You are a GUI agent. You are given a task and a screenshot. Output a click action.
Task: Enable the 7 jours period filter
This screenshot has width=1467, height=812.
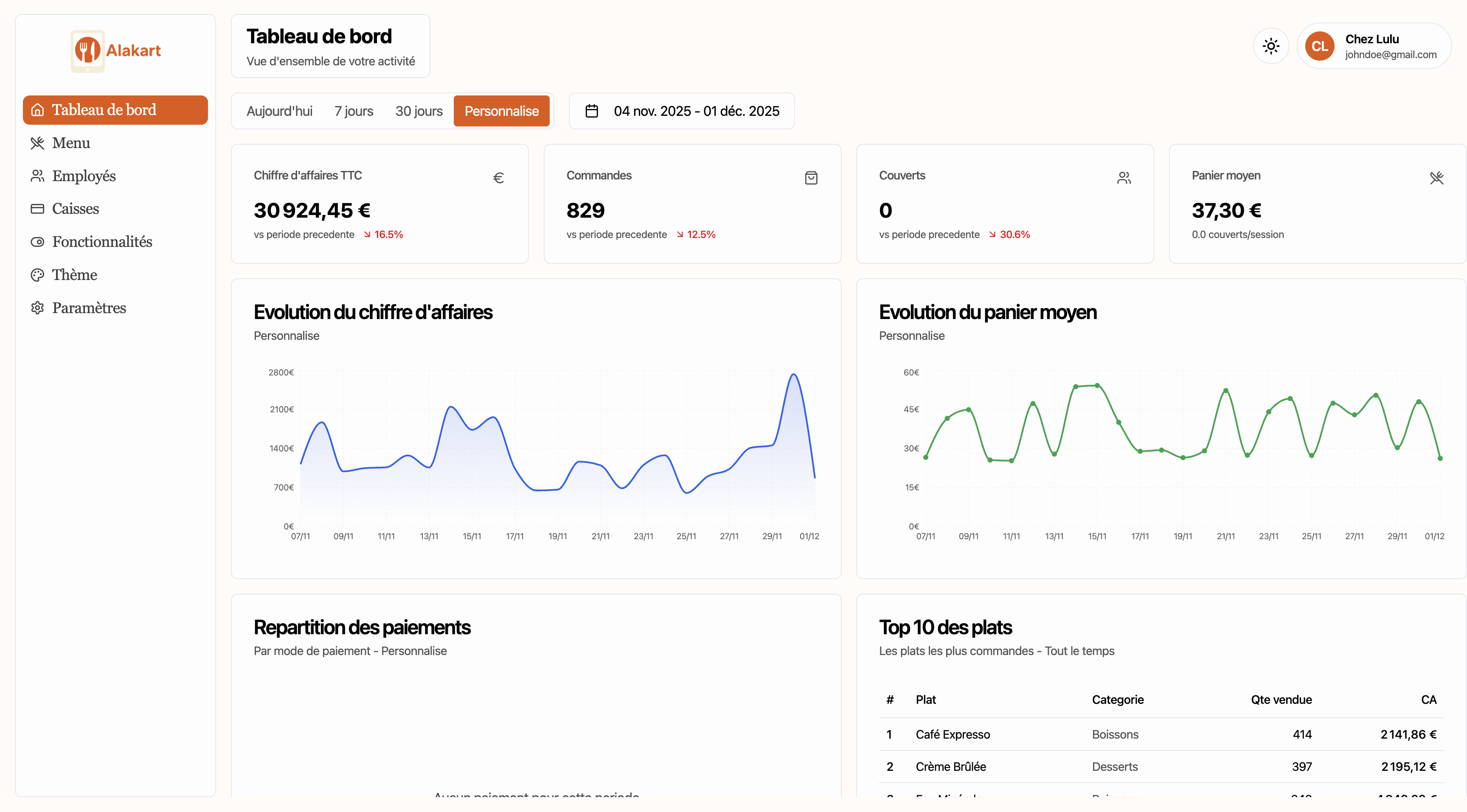354,111
